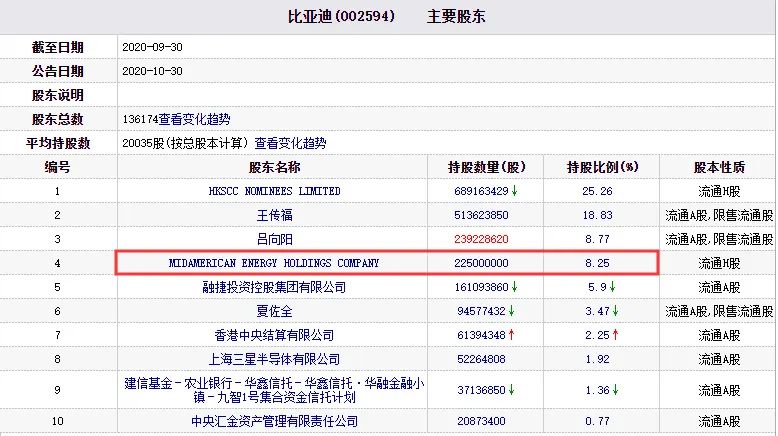The height and width of the screenshot is (436, 778).
Task: Select 流通A股 in 上海三星半导体 row
Action: point(719,359)
